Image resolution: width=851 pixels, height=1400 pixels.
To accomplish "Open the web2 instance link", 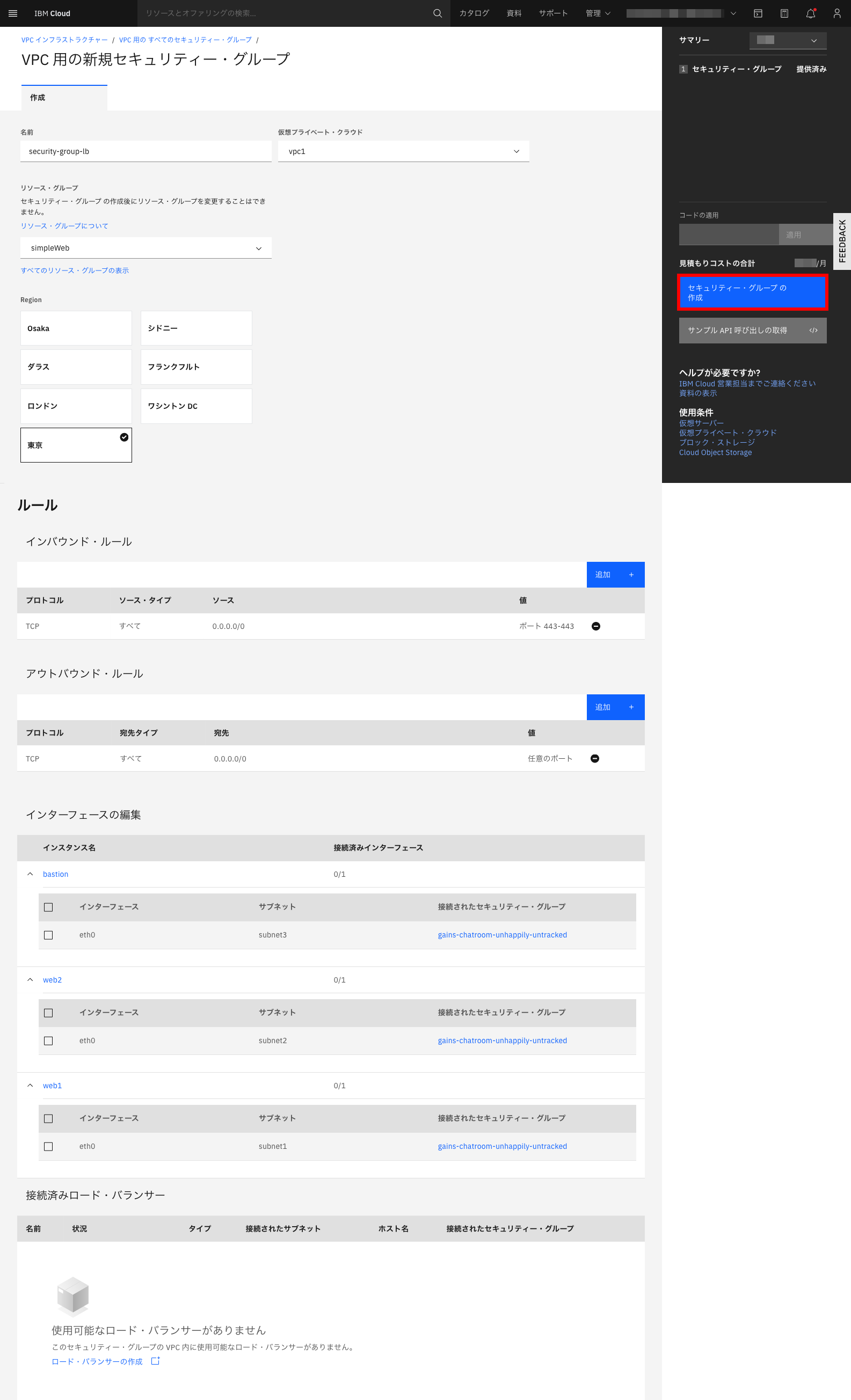I will pyautogui.click(x=52, y=979).
